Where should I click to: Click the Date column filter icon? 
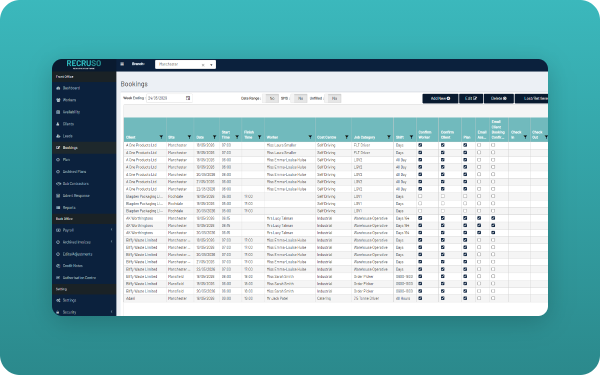[x=214, y=137]
